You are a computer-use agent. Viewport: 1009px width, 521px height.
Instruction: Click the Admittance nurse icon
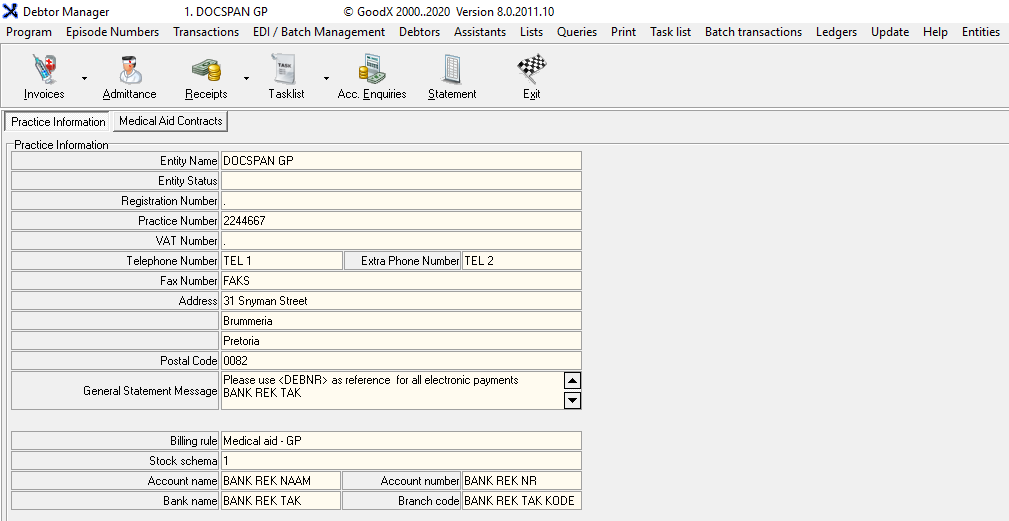129,71
